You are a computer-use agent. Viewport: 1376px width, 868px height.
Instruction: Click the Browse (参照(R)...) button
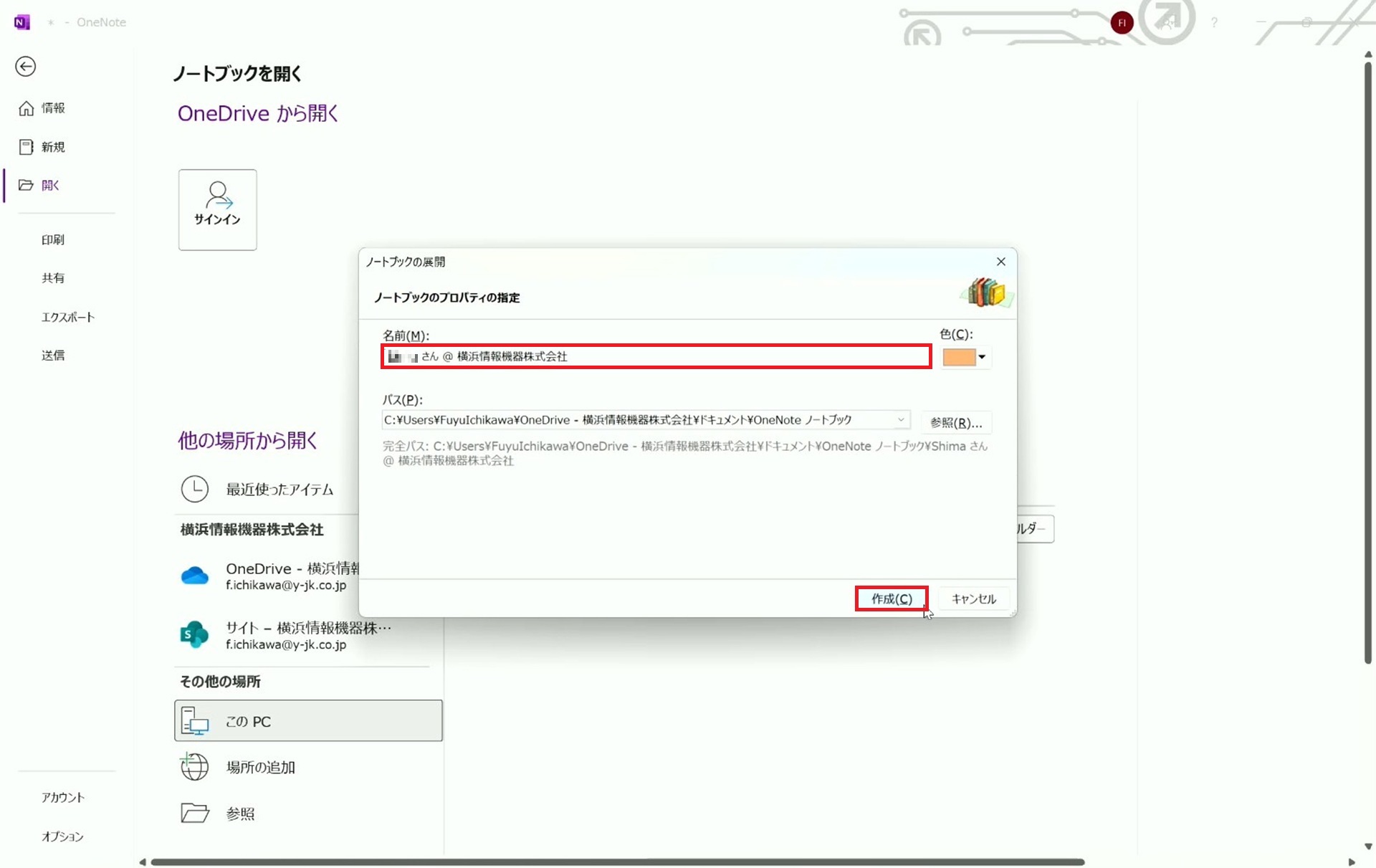[x=956, y=423]
